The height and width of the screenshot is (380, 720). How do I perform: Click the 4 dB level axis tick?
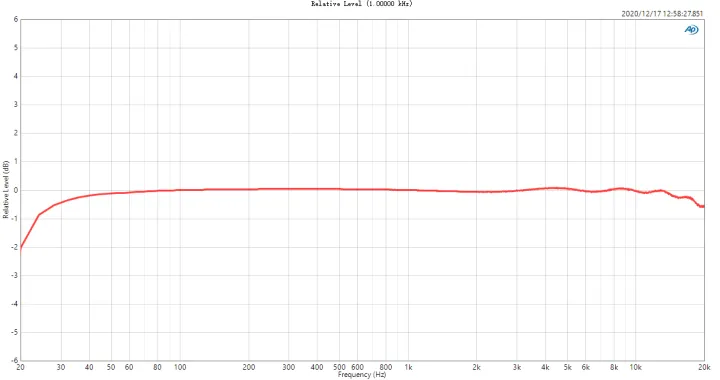coord(16,76)
